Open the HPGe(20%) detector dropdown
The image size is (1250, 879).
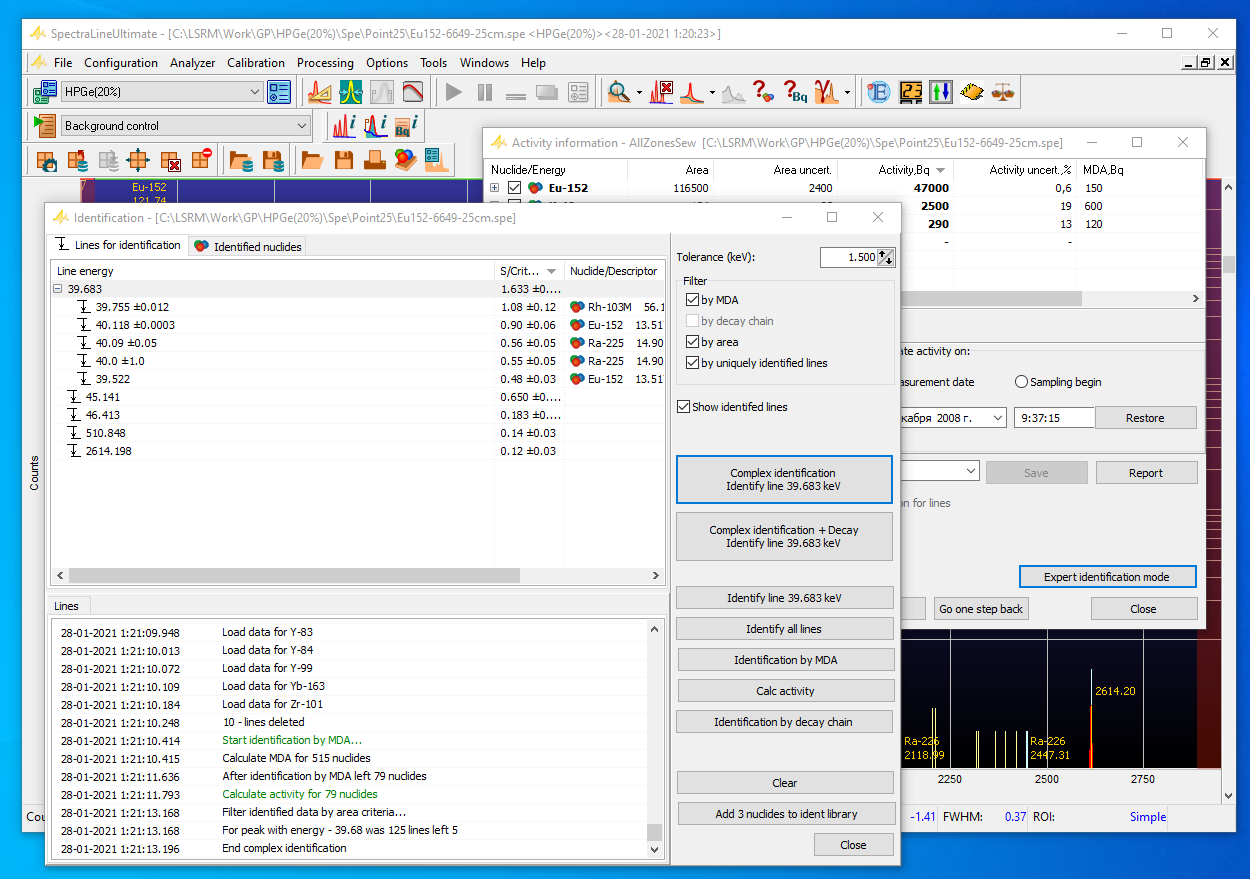[x=254, y=92]
